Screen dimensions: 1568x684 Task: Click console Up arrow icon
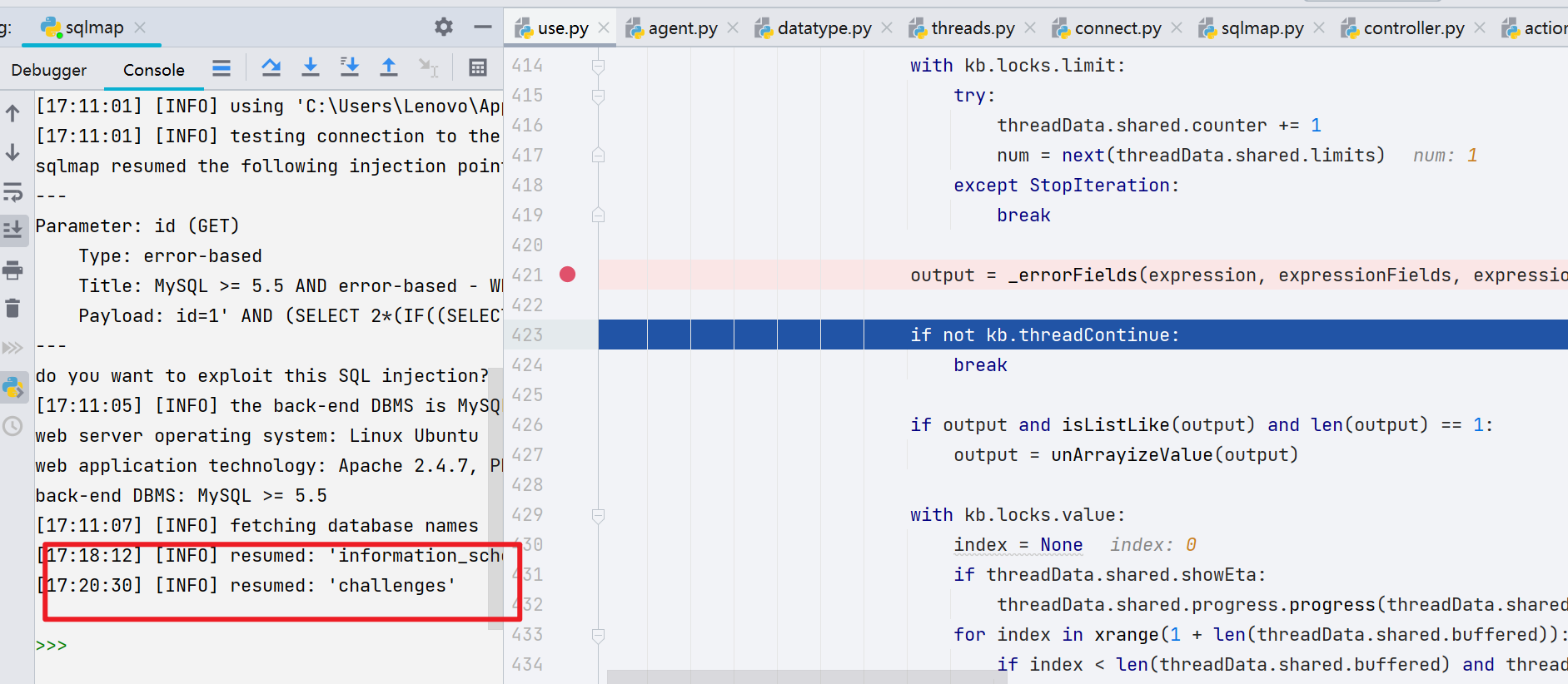pyautogui.click(x=12, y=113)
